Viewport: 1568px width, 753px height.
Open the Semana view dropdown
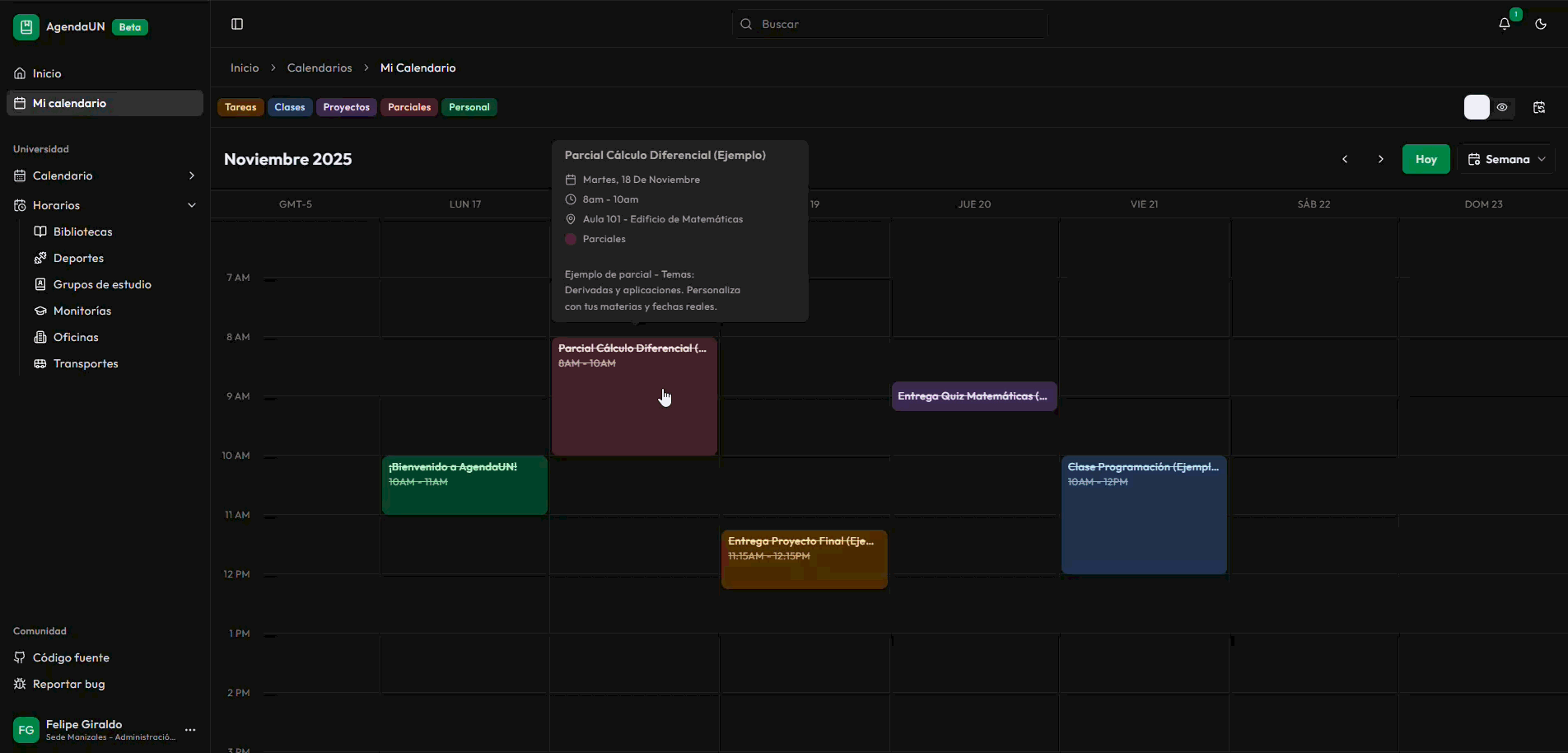click(x=1506, y=159)
